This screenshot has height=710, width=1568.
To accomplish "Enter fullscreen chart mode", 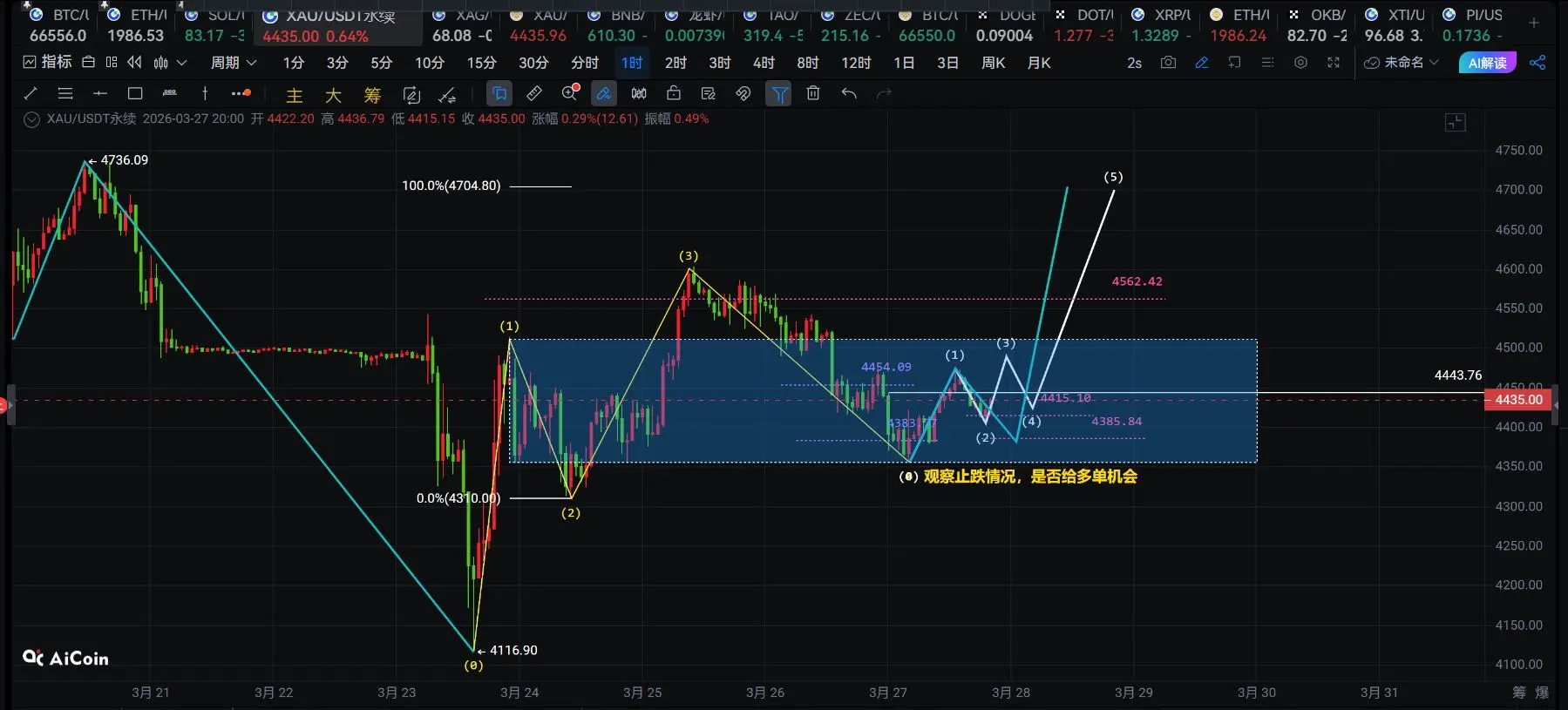I will point(1334,63).
